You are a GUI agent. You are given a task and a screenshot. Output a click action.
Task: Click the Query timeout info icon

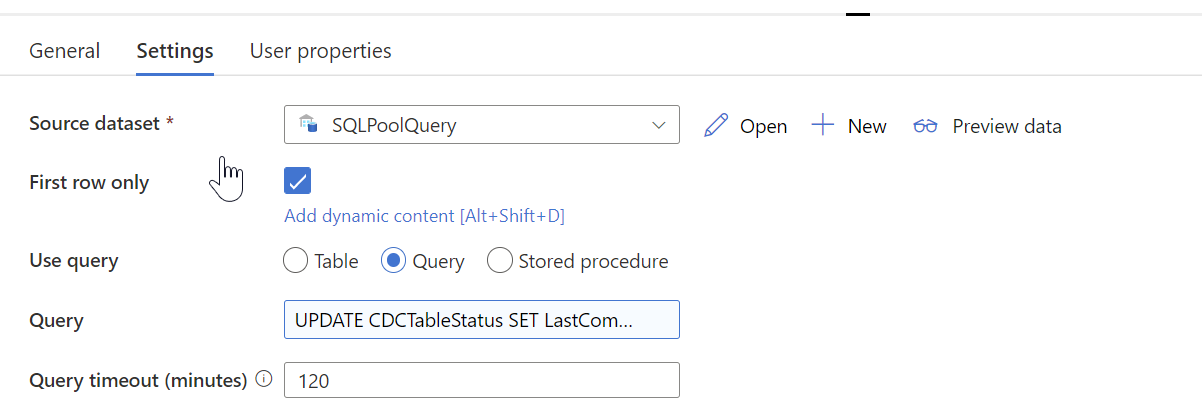[264, 379]
